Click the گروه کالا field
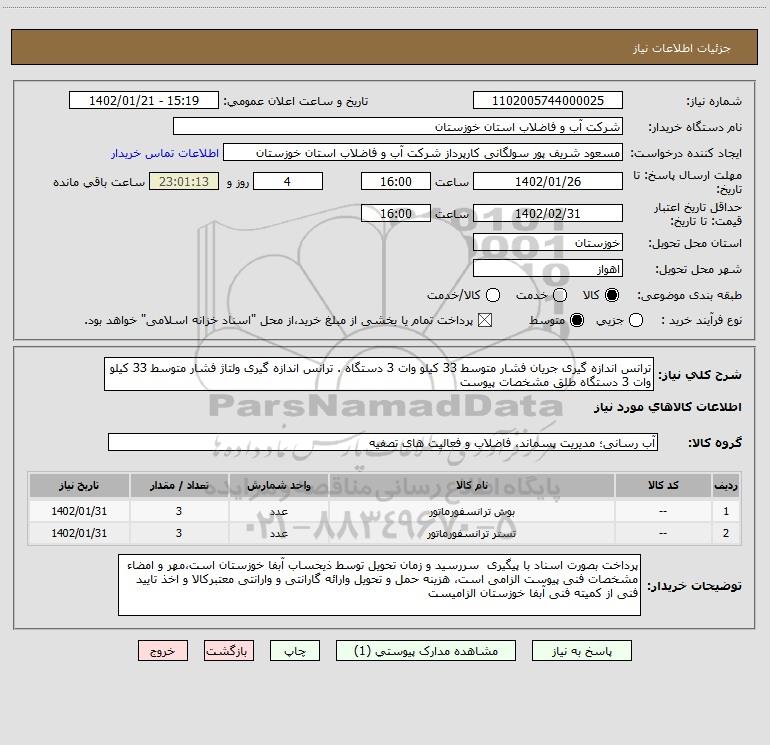Image resolution: width=770 pixels, height=745 pixels. tap(383, 442)
